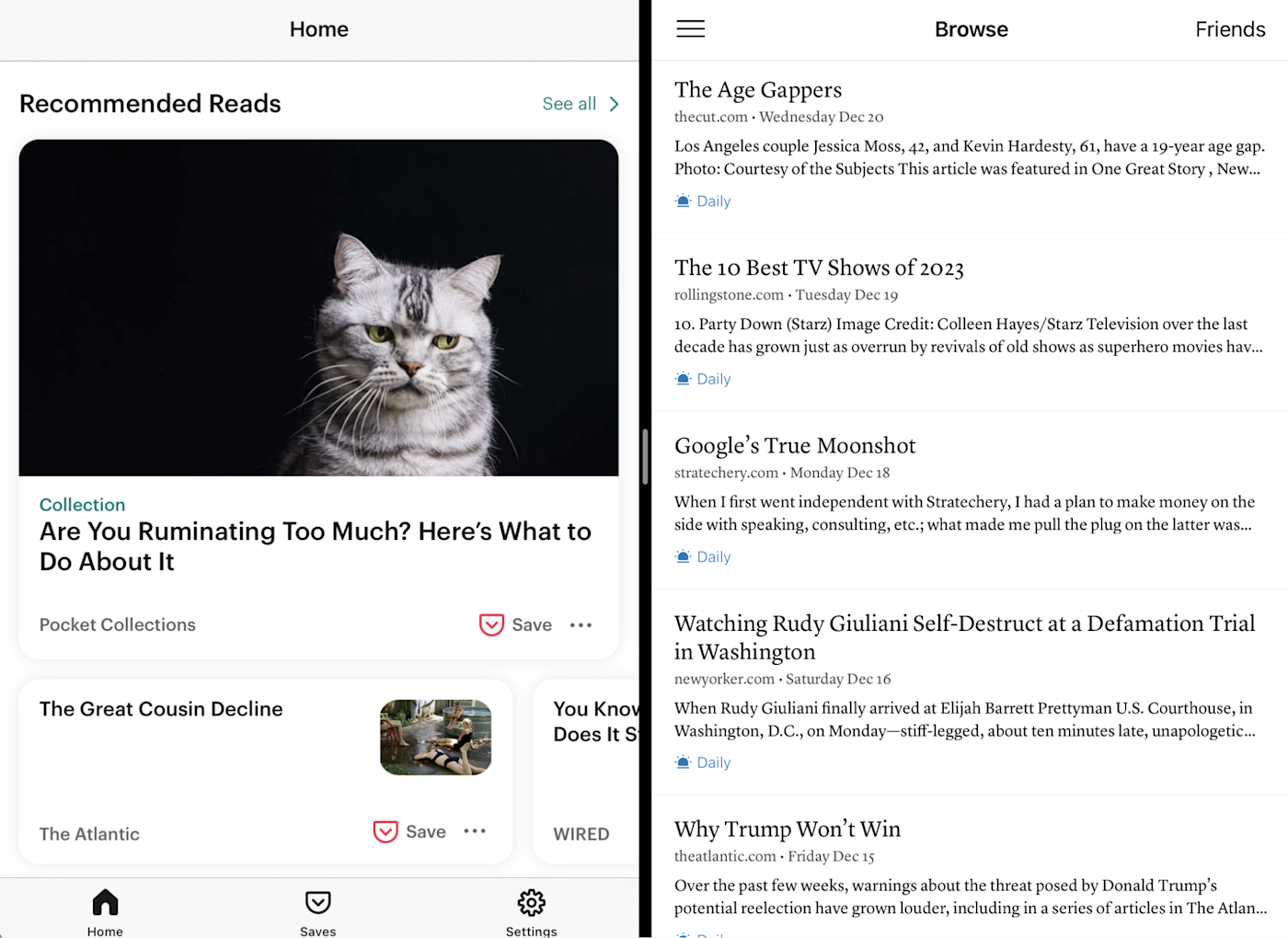Open Google's True Moonshot article
The image size is (1288, 938).
click(795, 446)
